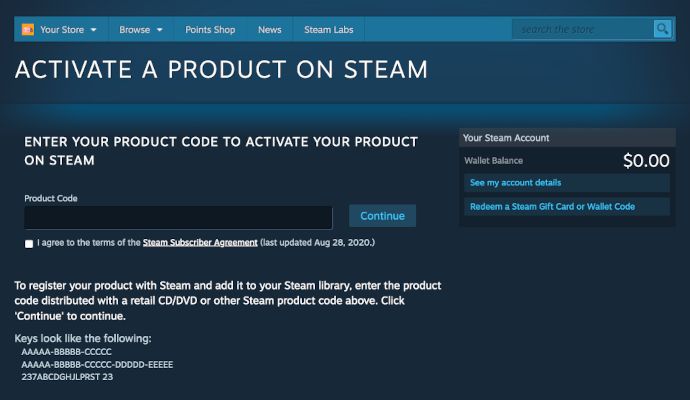
Task: Click the $0.00 wallet balance amount
Action: pos(646,161)
